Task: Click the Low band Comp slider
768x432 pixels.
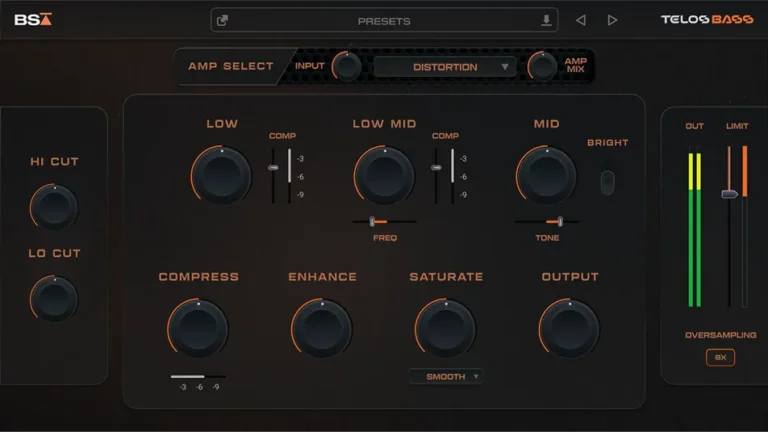Action: [x=272, y=168]
